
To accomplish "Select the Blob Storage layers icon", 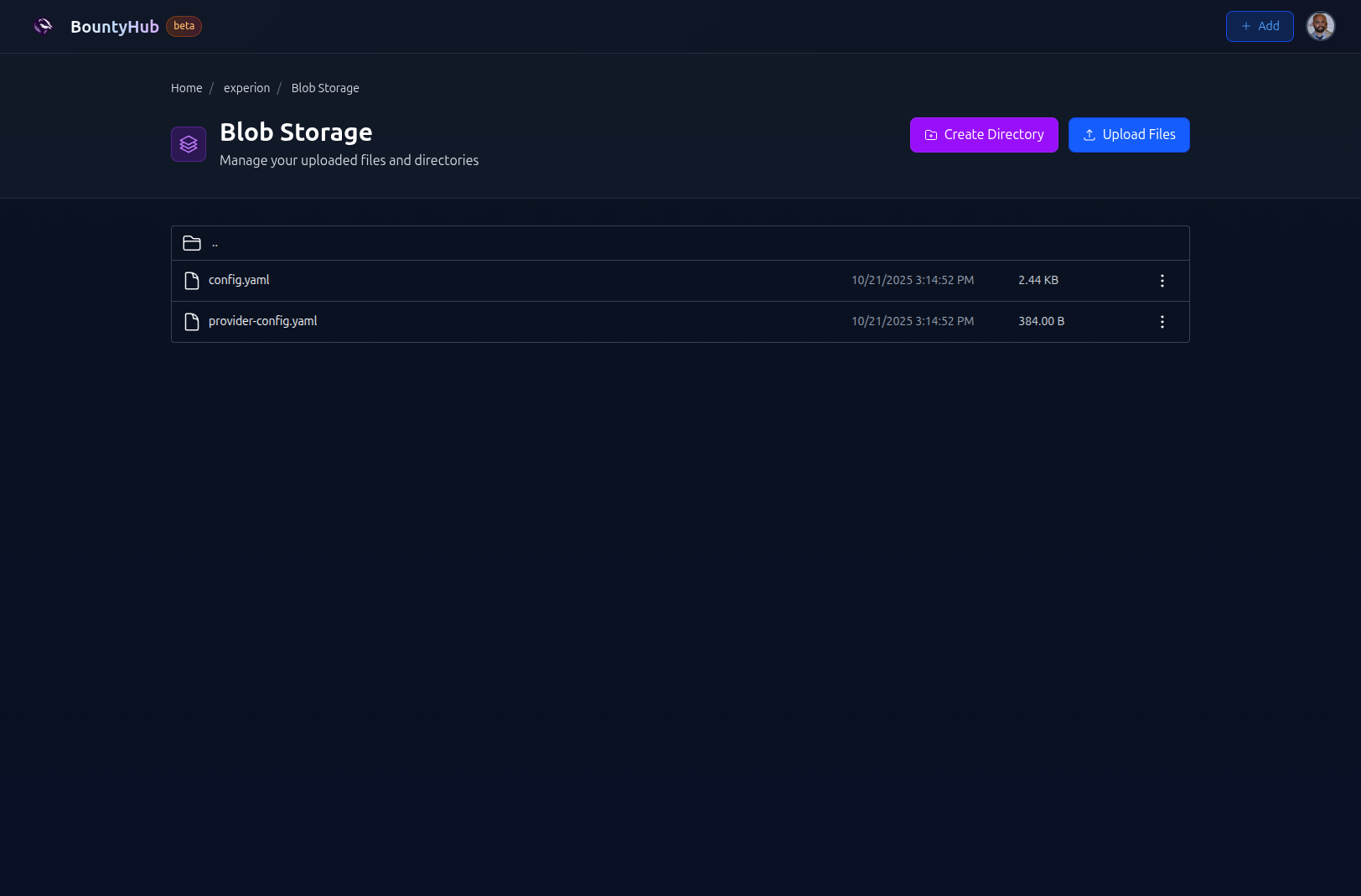I will tap(188, 143).
